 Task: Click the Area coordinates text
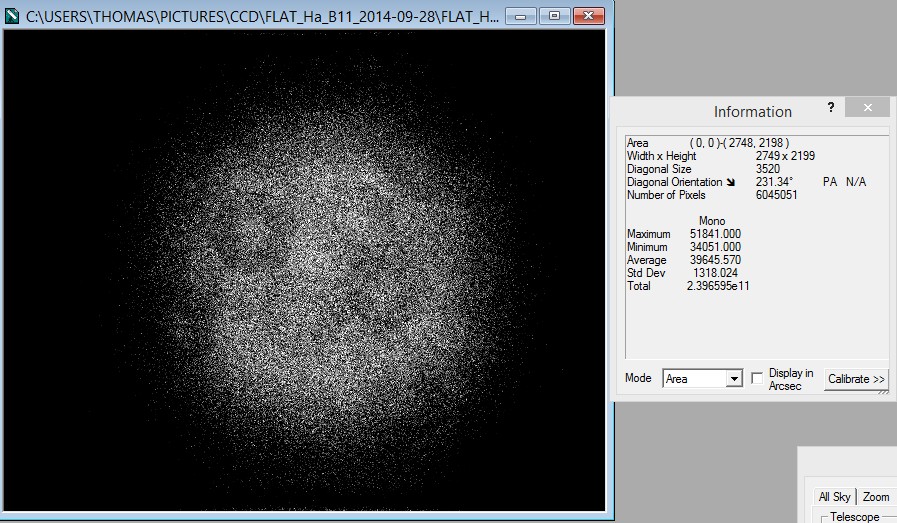[739, 143]
